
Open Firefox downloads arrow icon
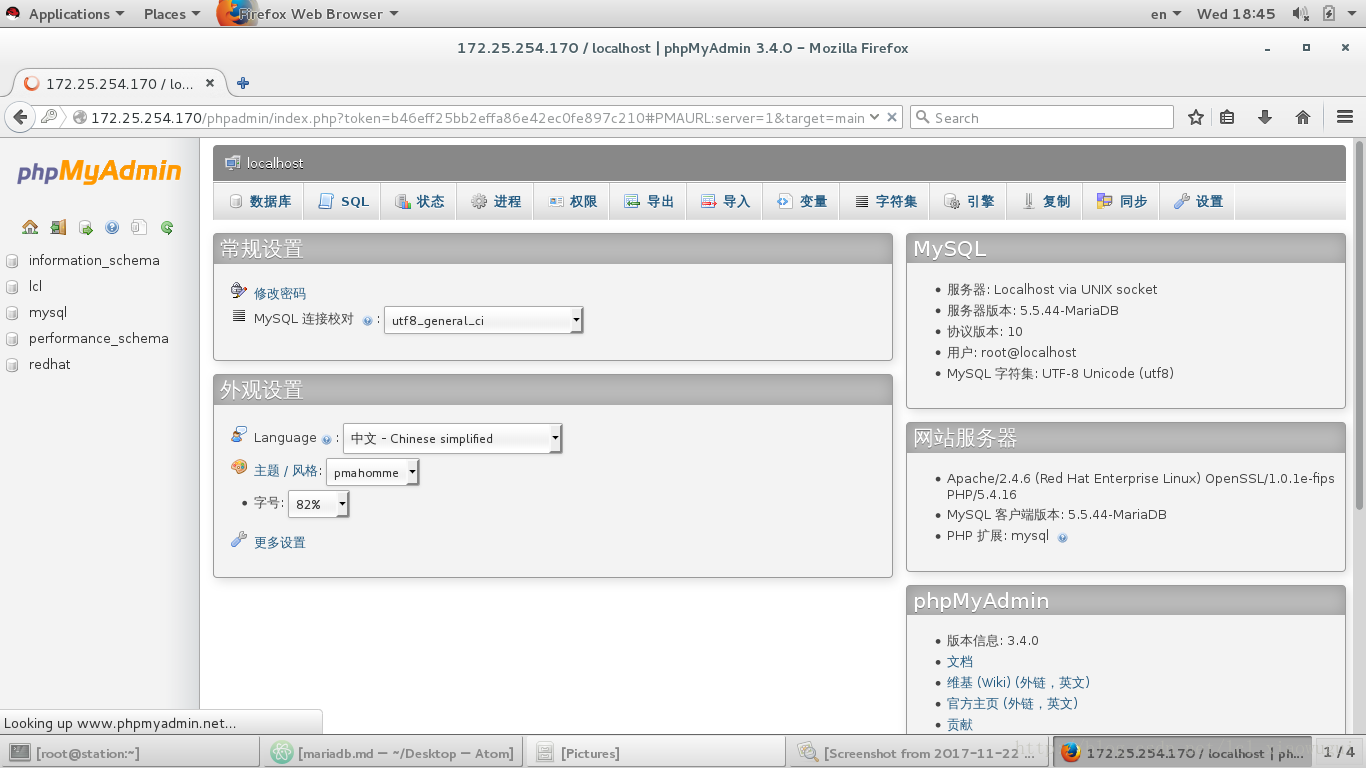[x=1264, y=117]
